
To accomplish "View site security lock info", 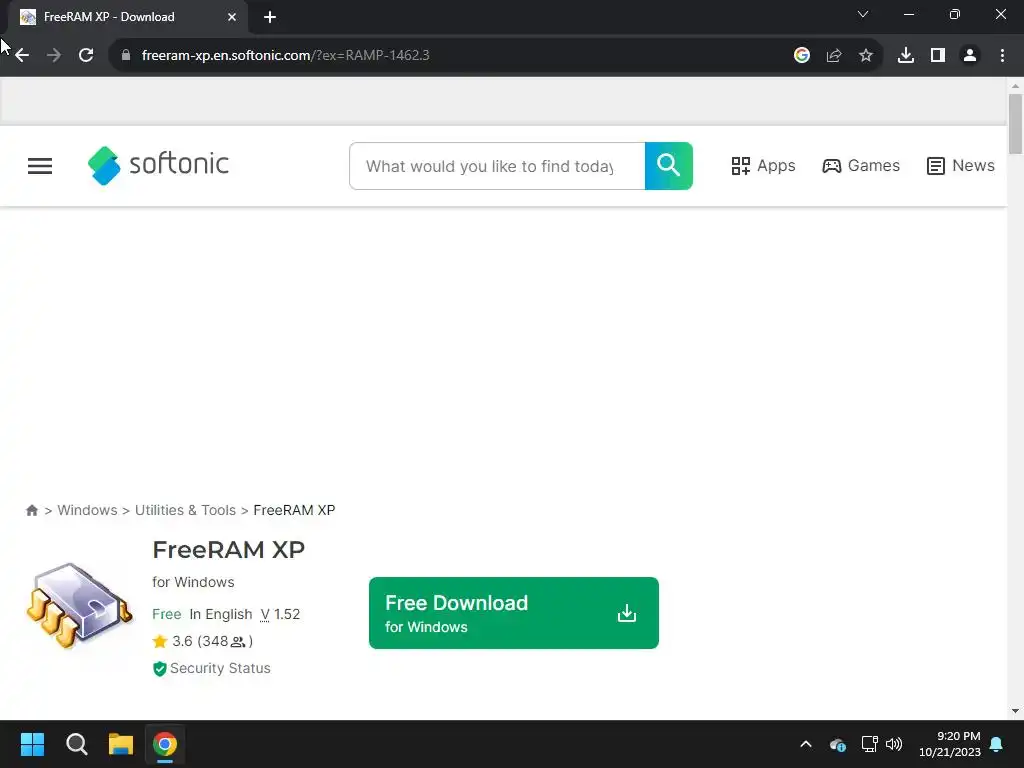I will 126,56.
